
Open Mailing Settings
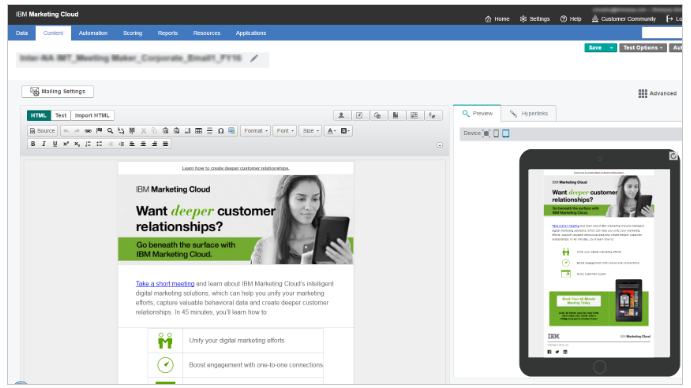pyautogui.click(x=58, y=91)
